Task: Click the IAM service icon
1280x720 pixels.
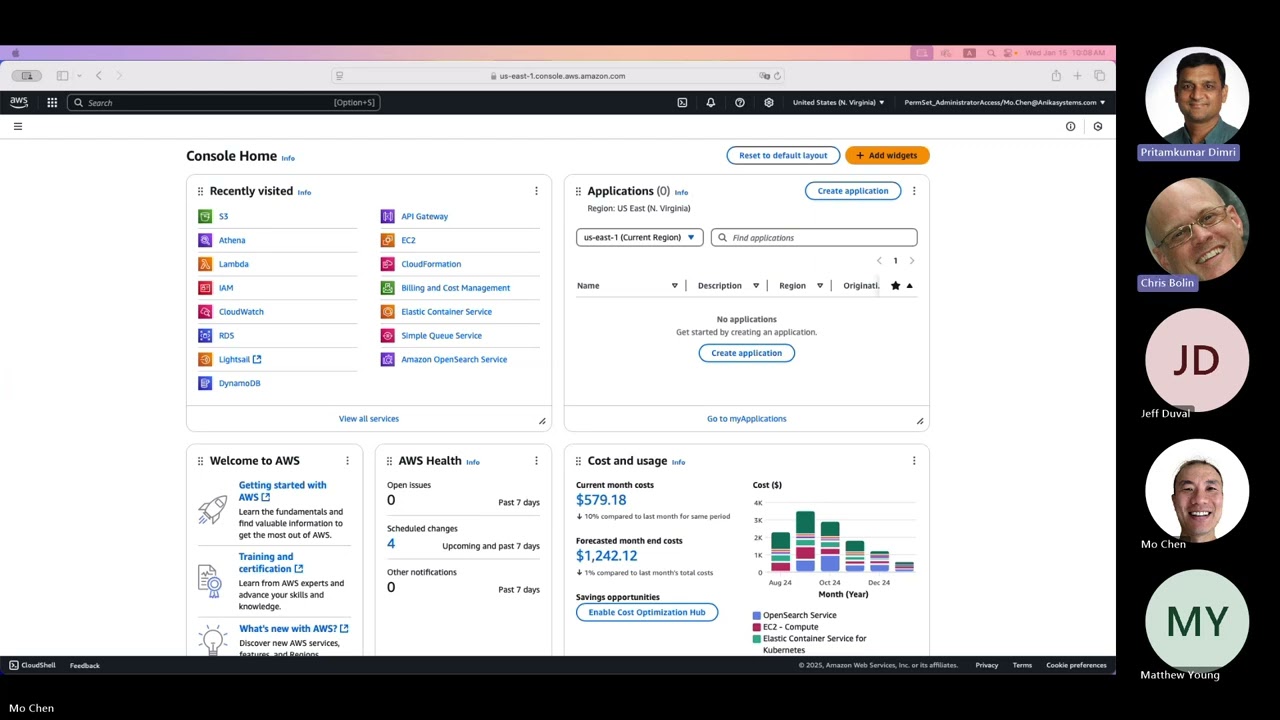Action: tap(205, 288)
